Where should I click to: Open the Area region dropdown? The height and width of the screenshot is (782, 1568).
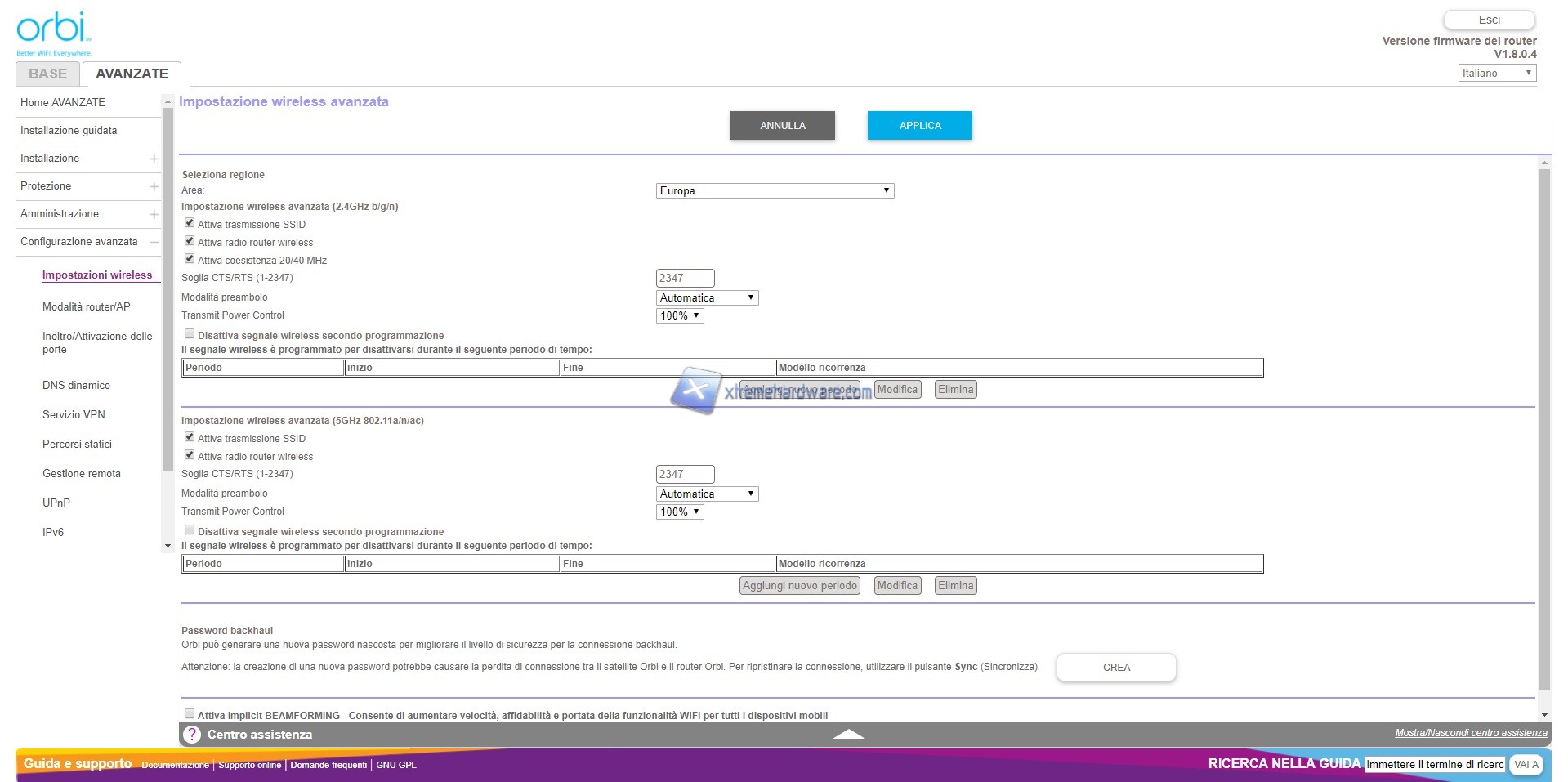pyautogui.click(x=775, y=190)
